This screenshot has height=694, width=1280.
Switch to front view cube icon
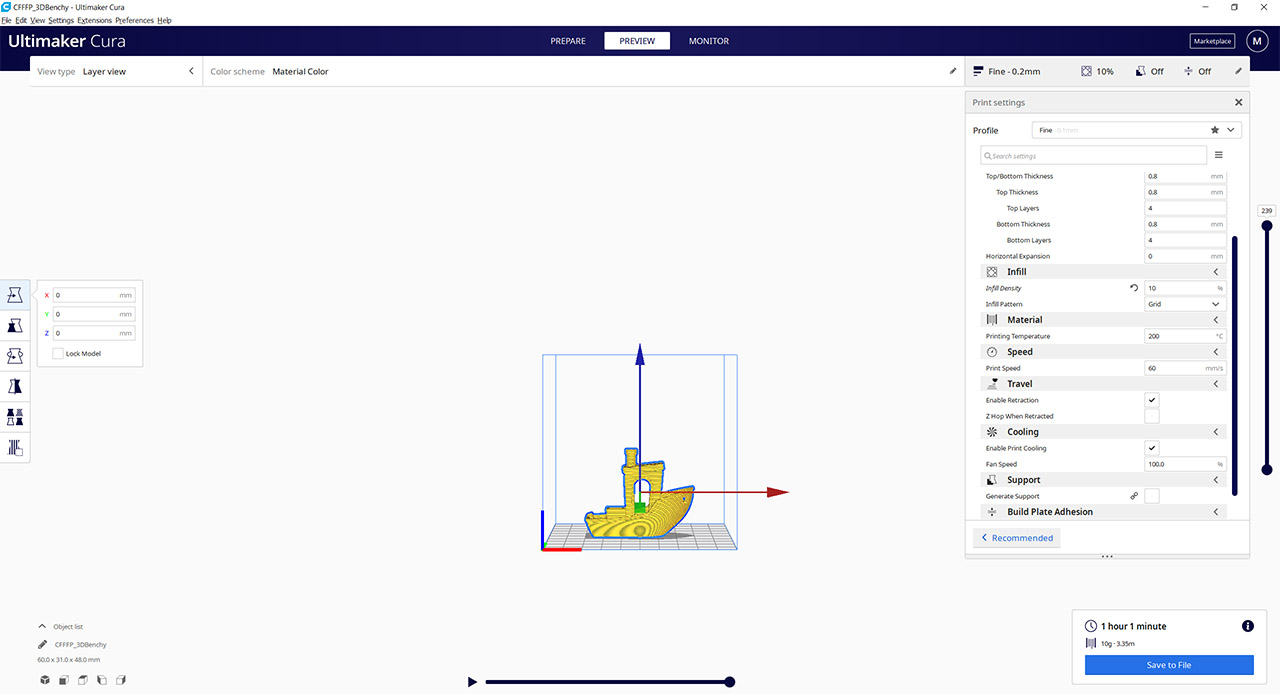click(x=64, y=680)
